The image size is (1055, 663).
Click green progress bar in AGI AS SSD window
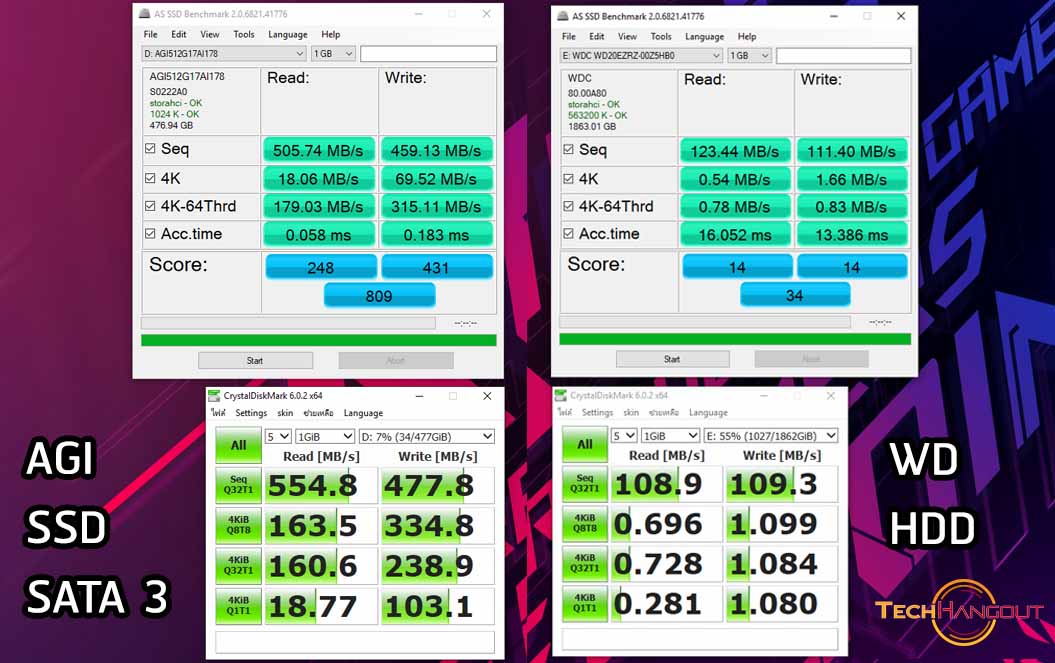pyautogui.click(x=319, y=341)
